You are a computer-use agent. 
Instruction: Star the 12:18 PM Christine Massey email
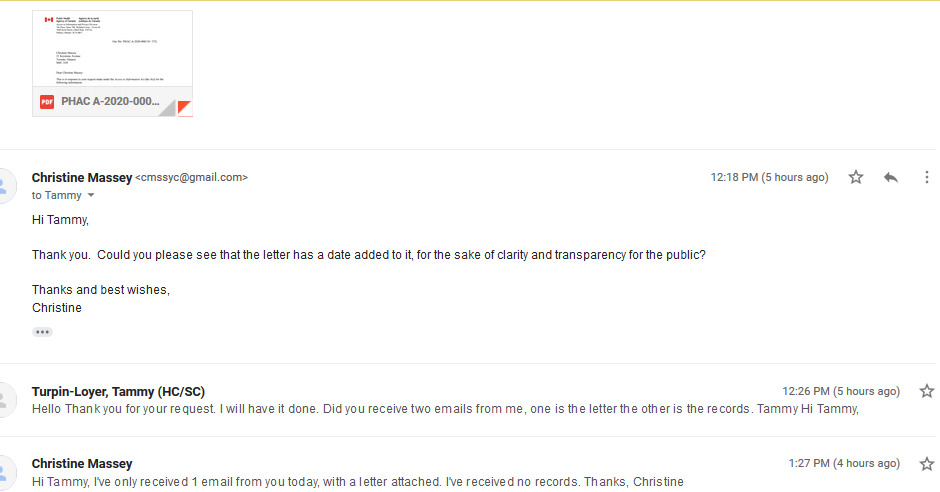point(855,177)
